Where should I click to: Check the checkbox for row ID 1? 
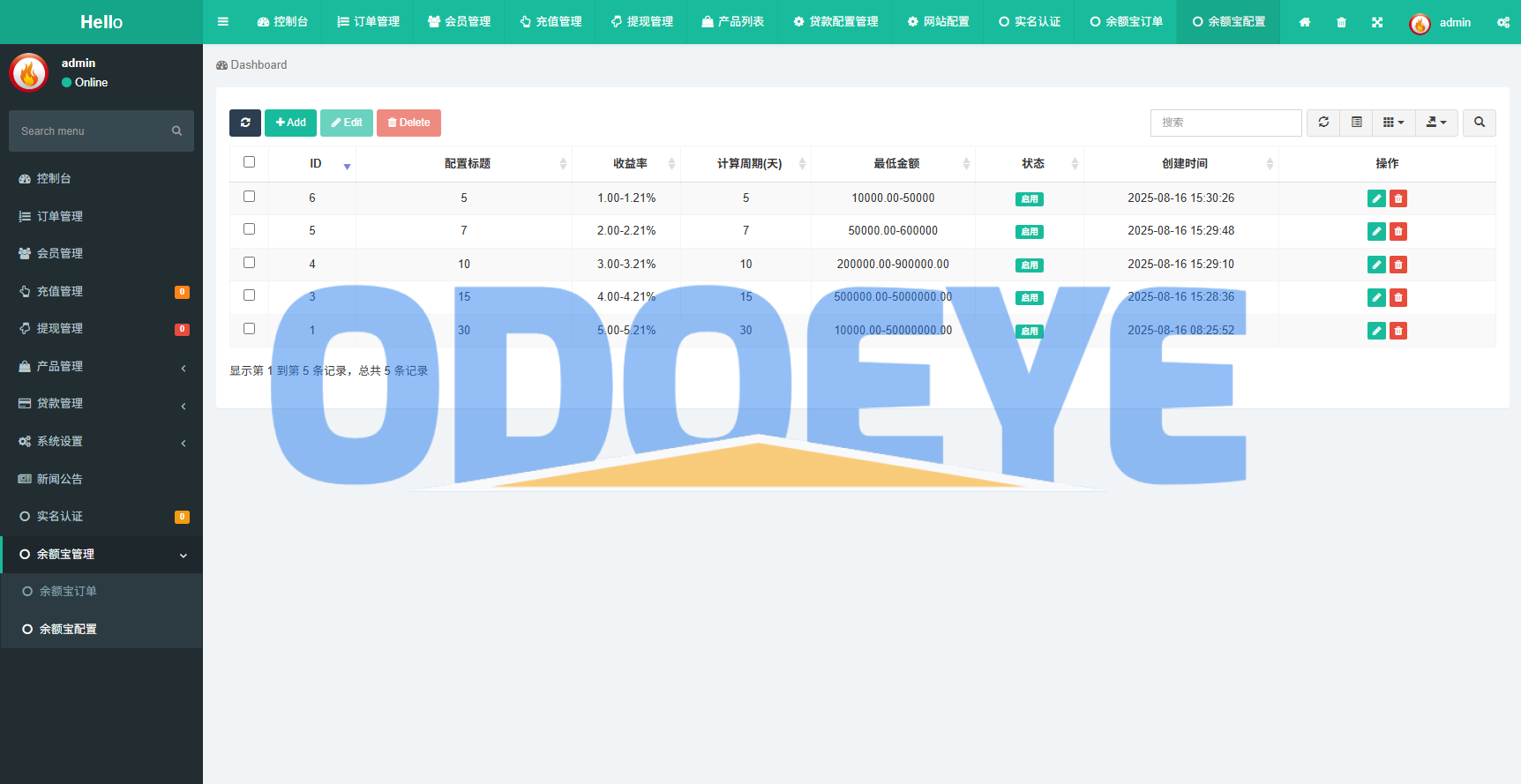tap(249, 329)
